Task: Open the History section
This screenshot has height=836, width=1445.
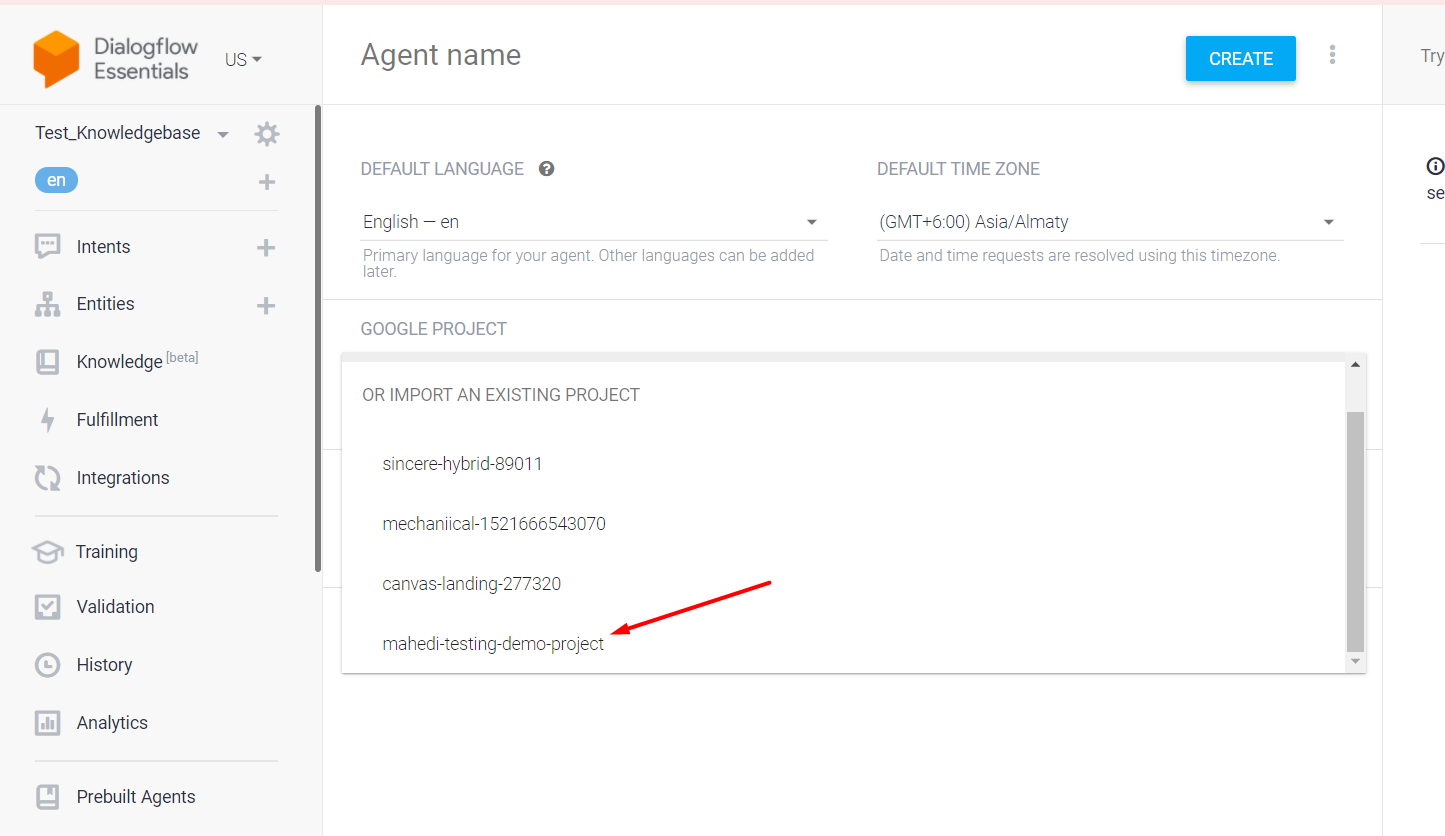Action: (x=104, y=664)
